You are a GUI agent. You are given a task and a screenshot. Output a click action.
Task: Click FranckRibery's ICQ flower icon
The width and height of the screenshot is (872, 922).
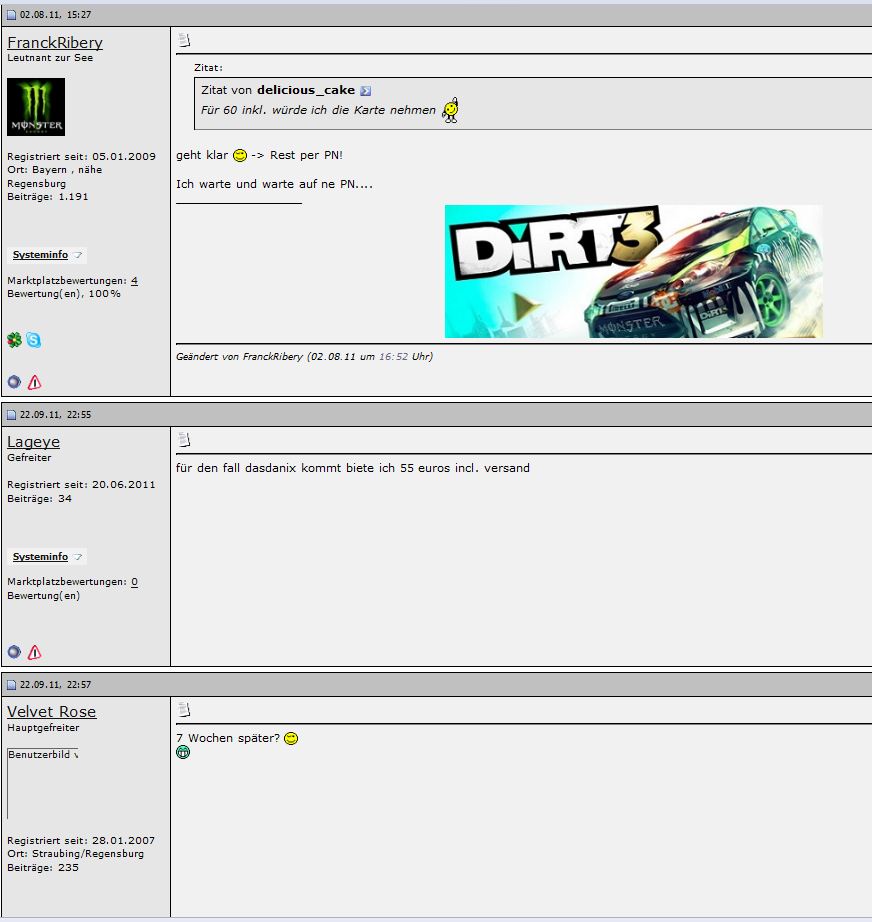14,340
